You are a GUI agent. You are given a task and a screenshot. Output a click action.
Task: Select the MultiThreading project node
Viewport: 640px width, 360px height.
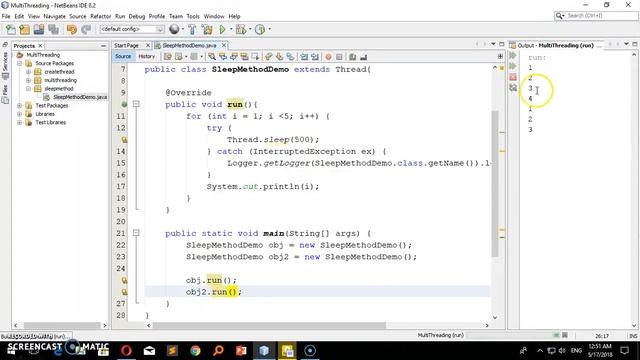point(43,55)
